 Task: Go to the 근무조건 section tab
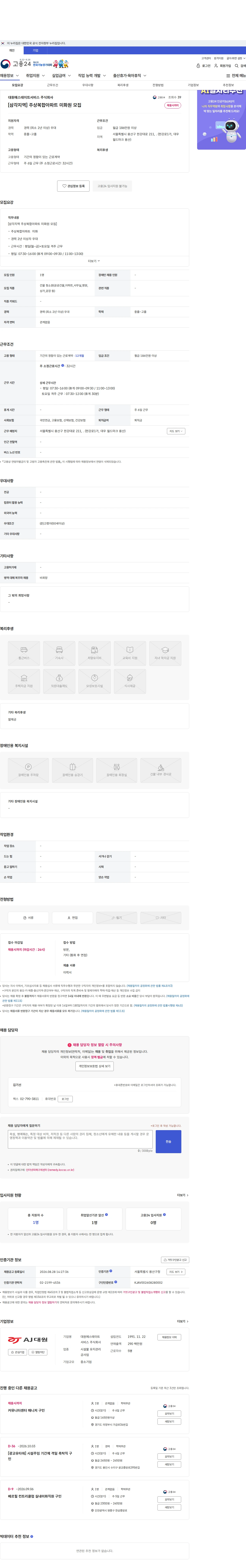[x=53, y=85]
